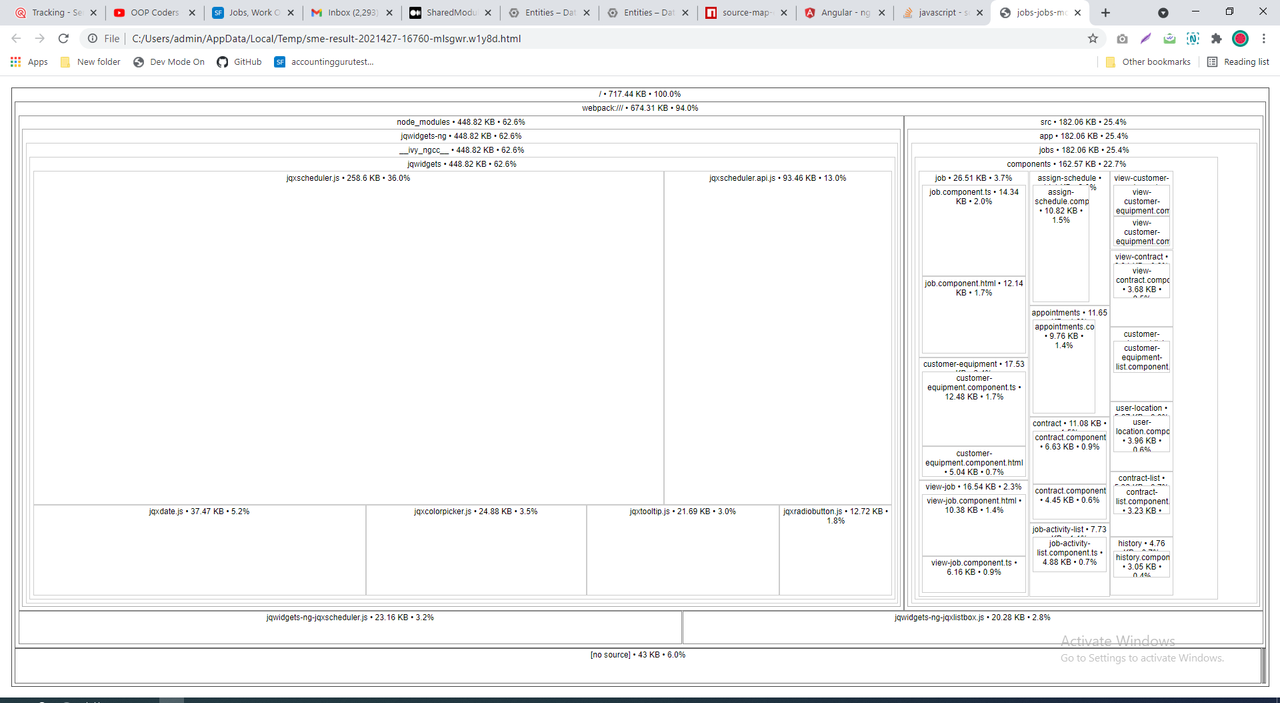
Task: Select the job.component.html block
Action: 974,315
